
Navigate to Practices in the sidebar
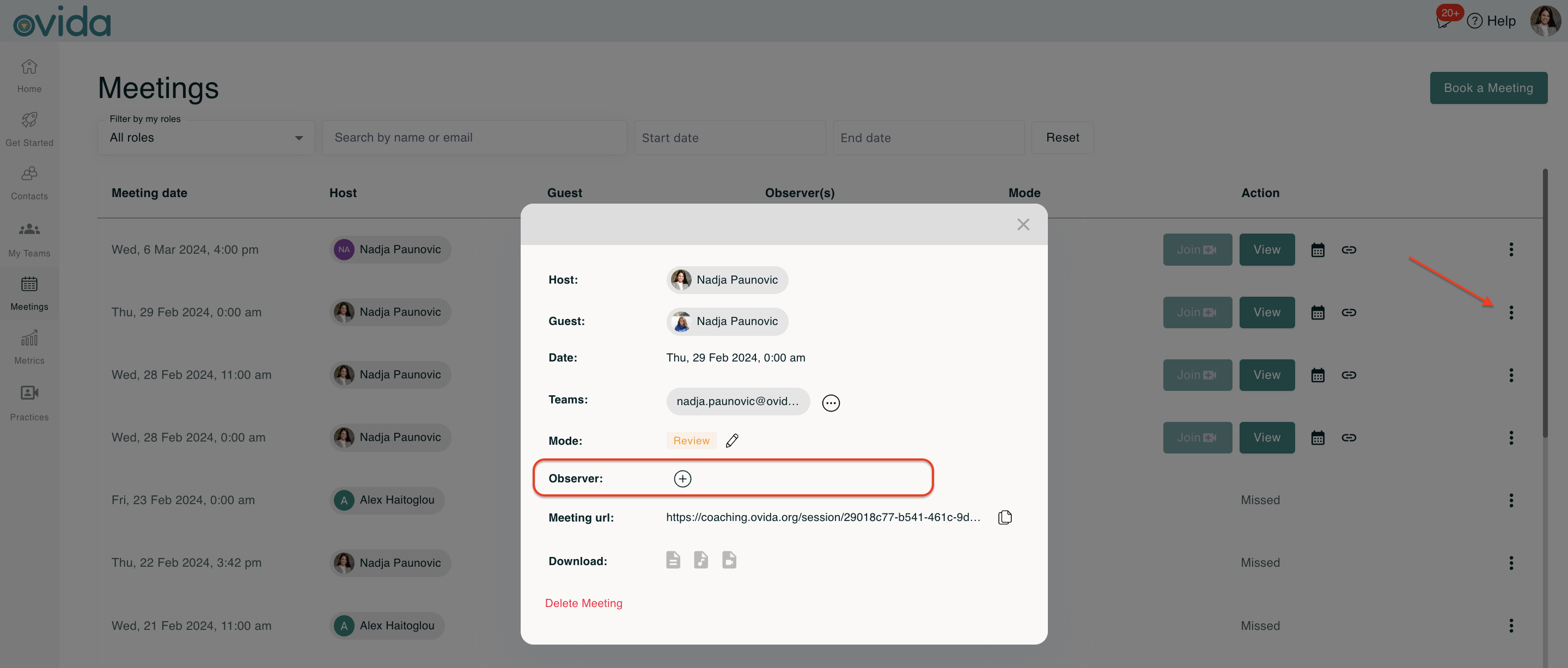29,402
